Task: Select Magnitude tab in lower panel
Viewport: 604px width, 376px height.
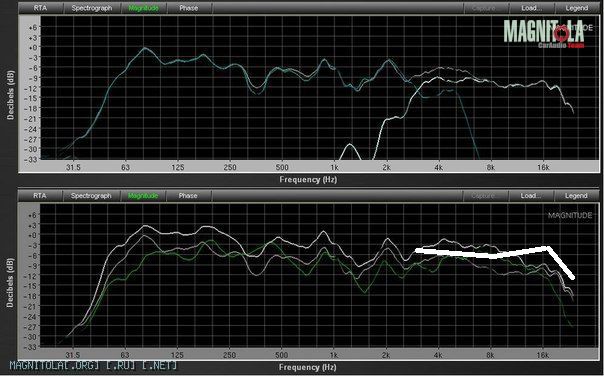Action: click(x=143, y=196)
